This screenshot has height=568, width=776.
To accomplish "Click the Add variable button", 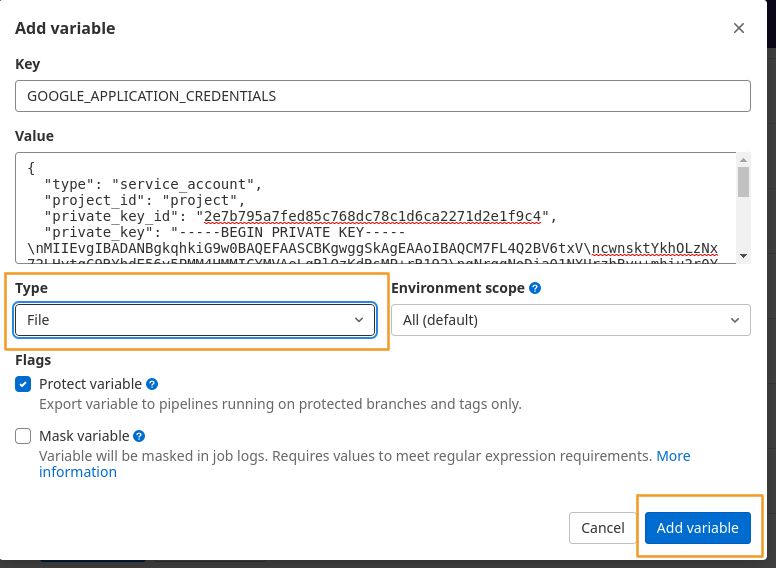I will point(698,528).
